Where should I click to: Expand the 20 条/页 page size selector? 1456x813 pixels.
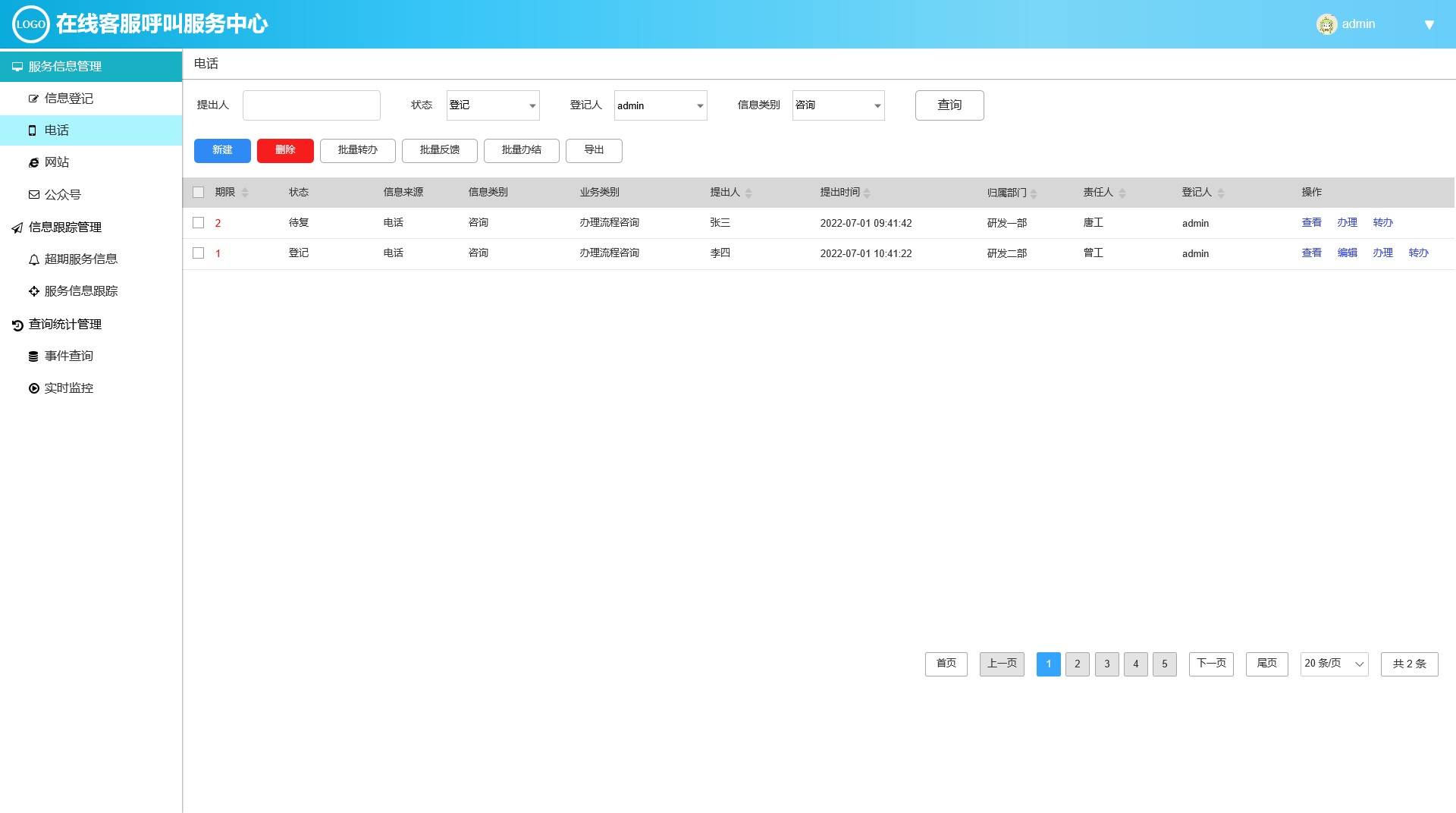click(1334, 664)
